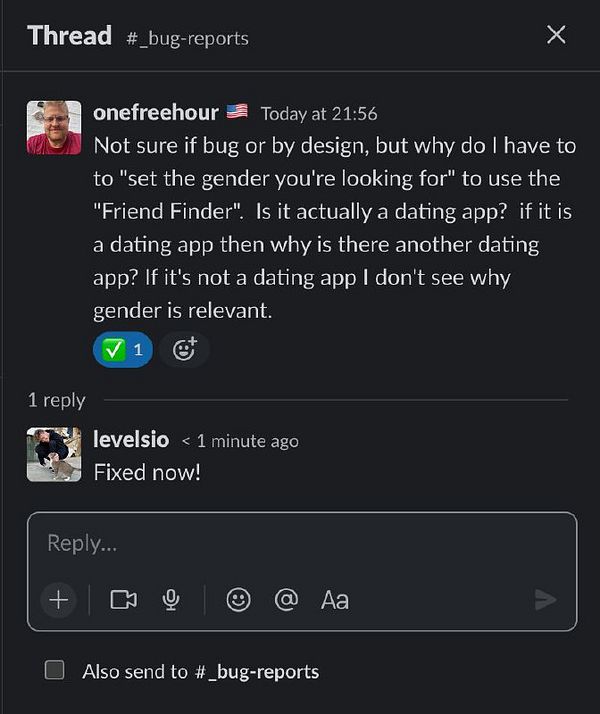Click the @ mention icon

pos(286,599)
